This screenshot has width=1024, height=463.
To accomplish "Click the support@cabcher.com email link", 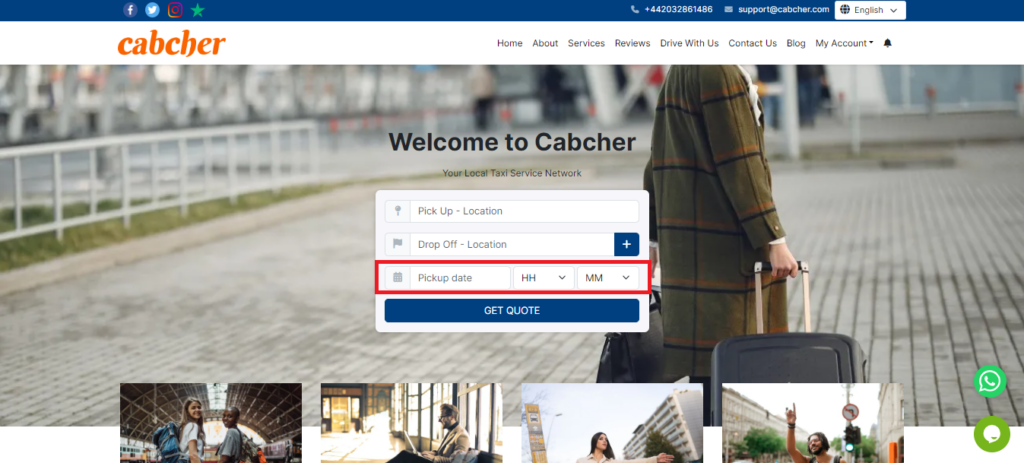I will [784, 10].
